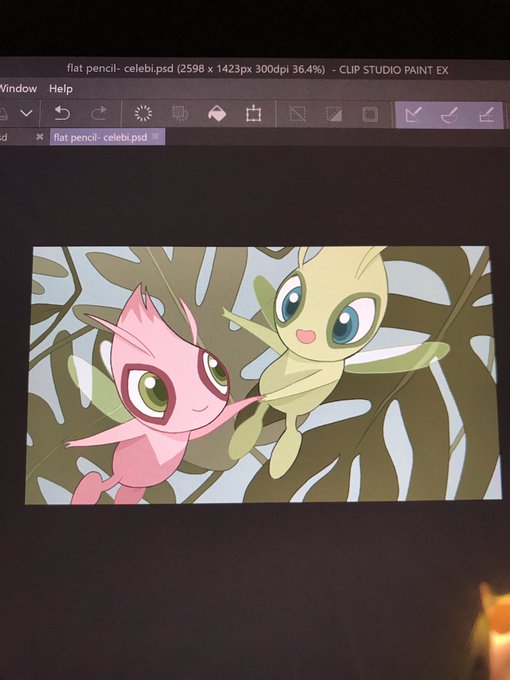Viewport: 510px width, 680px height.
Task: Click the Invert Selected Area icon
Action: tap(334, 114)
